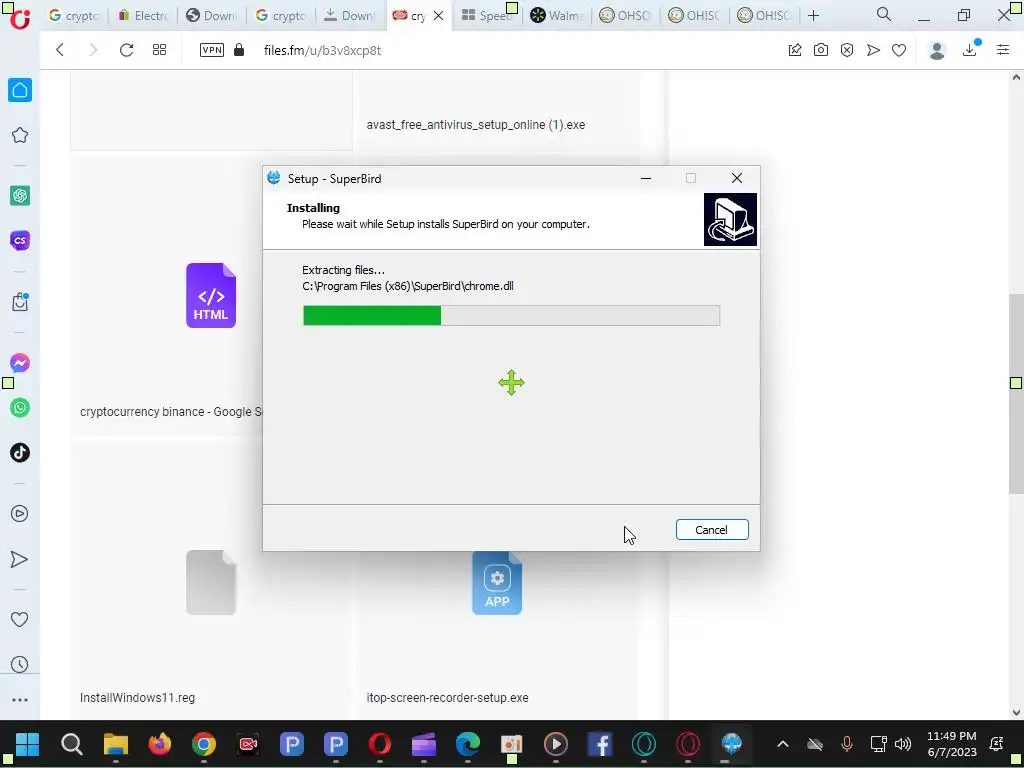Click the purple HTML file thumbnail
The height and width of the screenshot is (768, 1024).
tap(211, 295)
